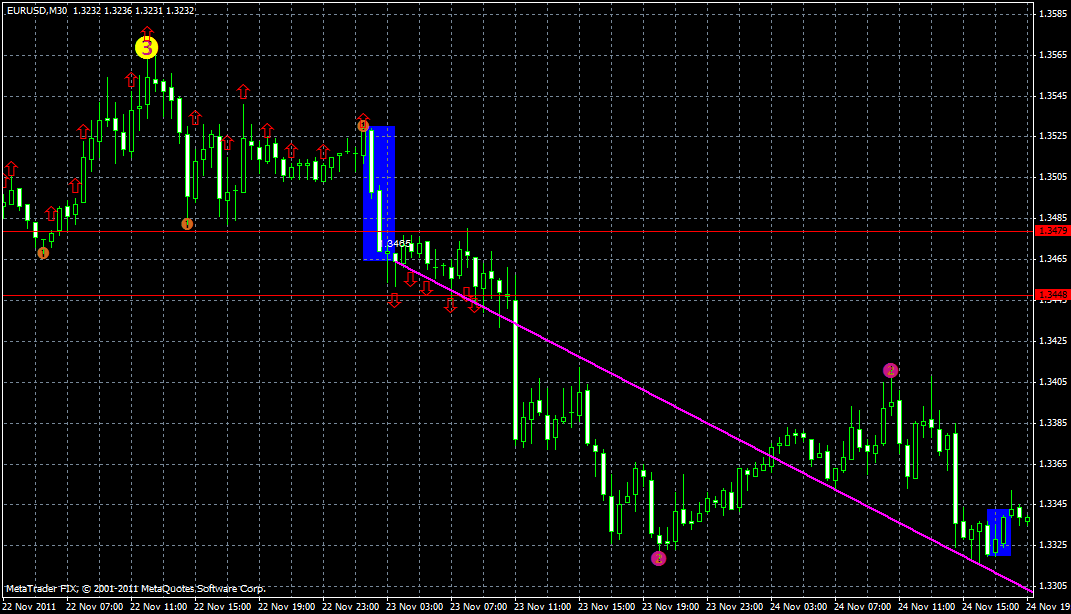The image size is (1071, 614).
Task: Click the red 1.3479 price tag on the right axis
Action: coord(1052,229)
